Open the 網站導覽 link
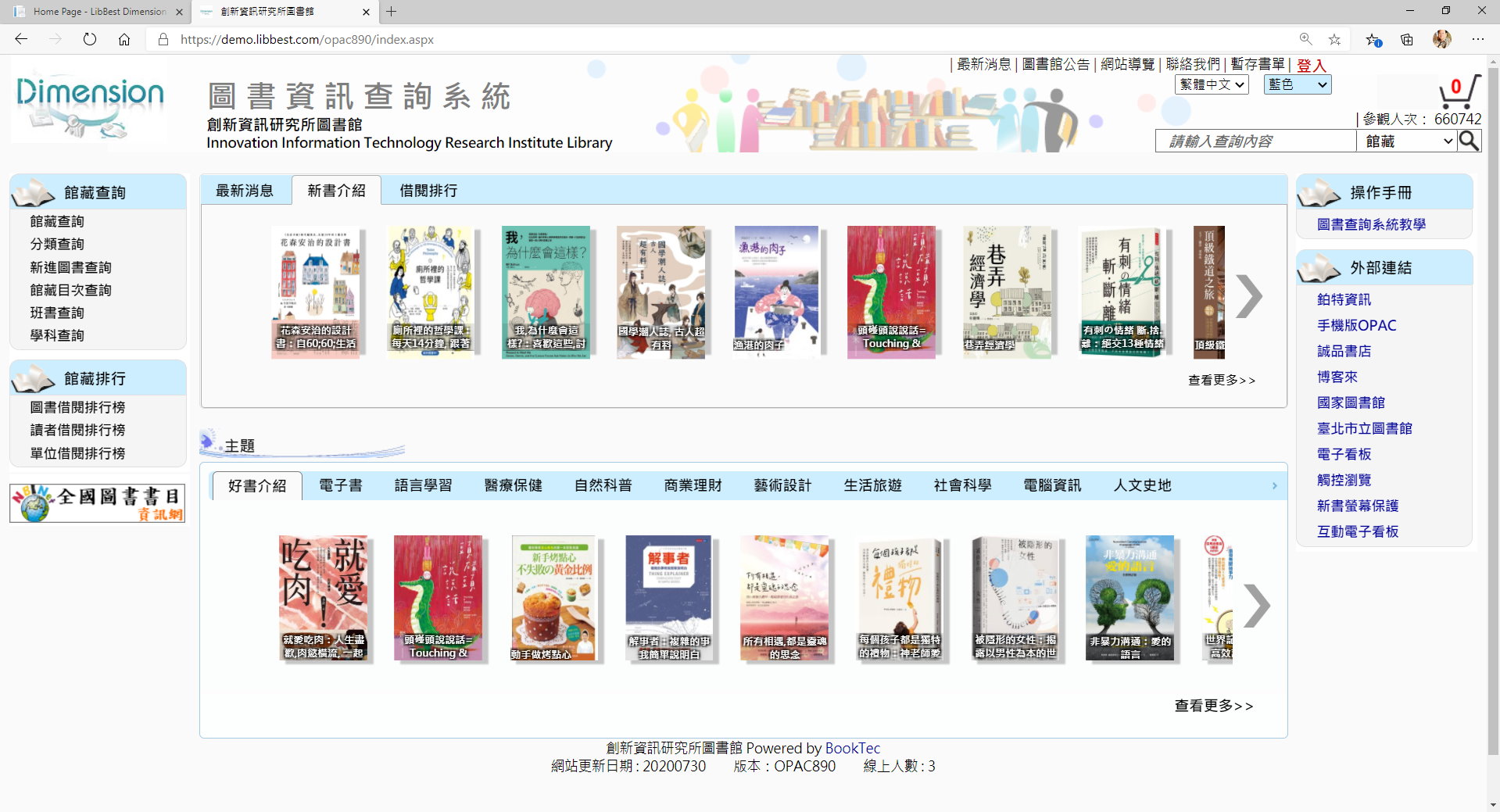Screen dimensions: 1500x812 coord(1128,64)
